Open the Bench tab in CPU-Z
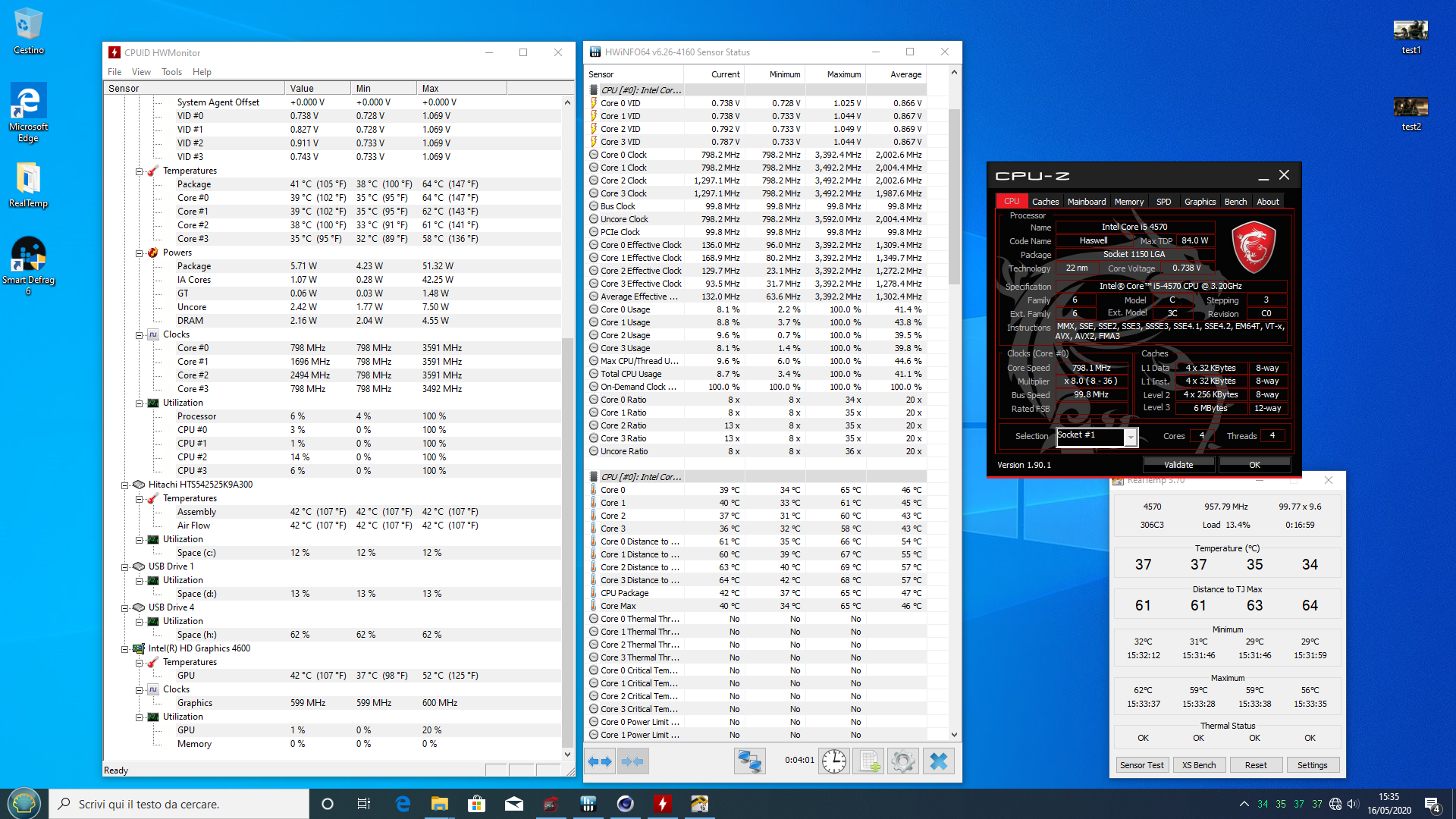This screenshot has height=819, width=1456. pyautogui.click(x=1235, y=202)
